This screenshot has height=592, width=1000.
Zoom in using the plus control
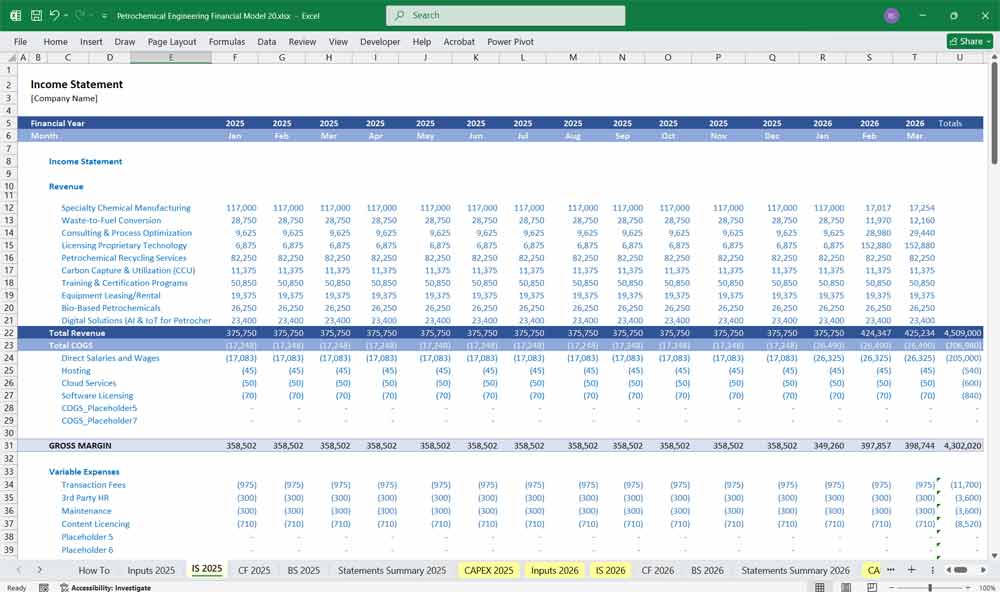pos(966,587)
